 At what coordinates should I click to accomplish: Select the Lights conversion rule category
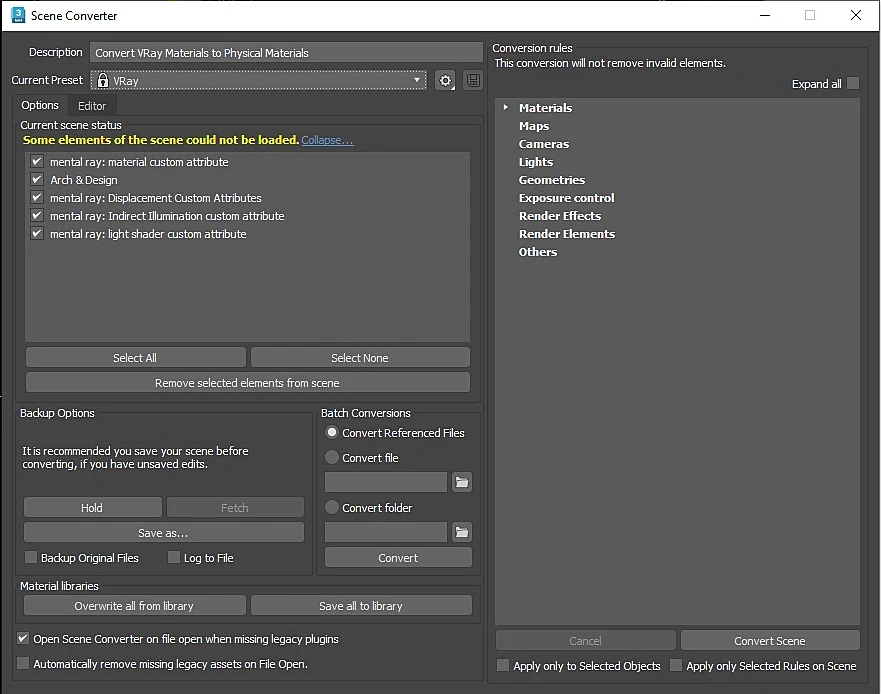pyautogui.click(x=536, y=162)
